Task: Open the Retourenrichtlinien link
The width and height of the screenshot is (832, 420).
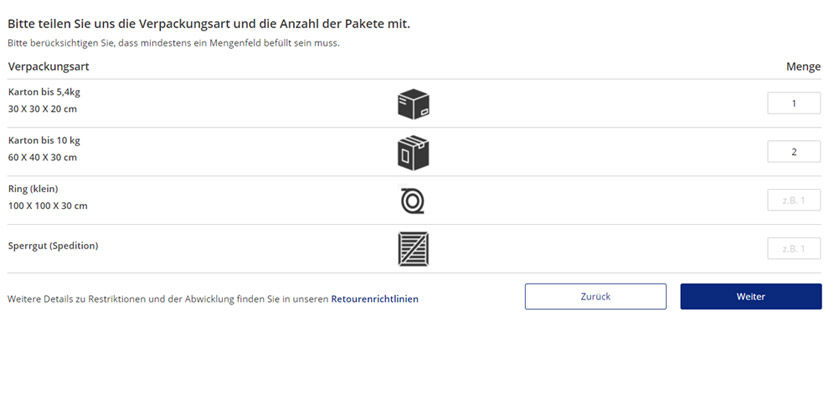Action: [x=375, y=298]
